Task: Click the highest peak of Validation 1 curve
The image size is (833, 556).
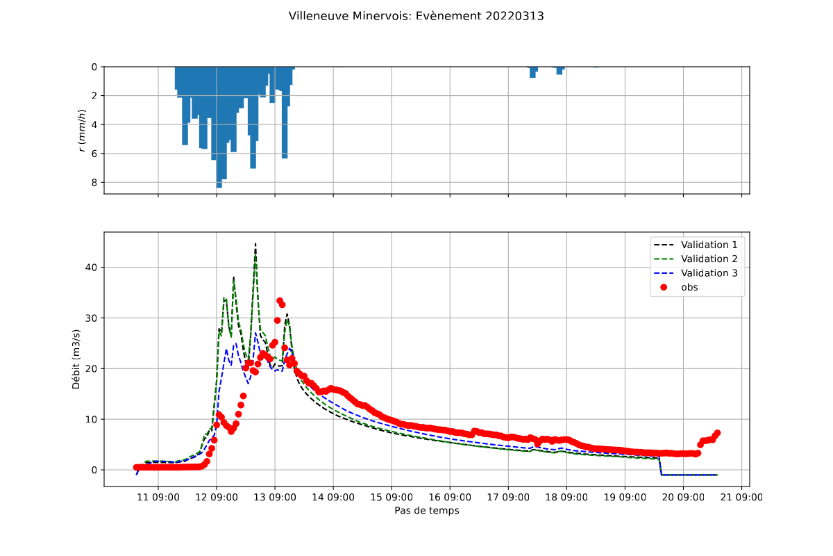Action: [255, 244]
